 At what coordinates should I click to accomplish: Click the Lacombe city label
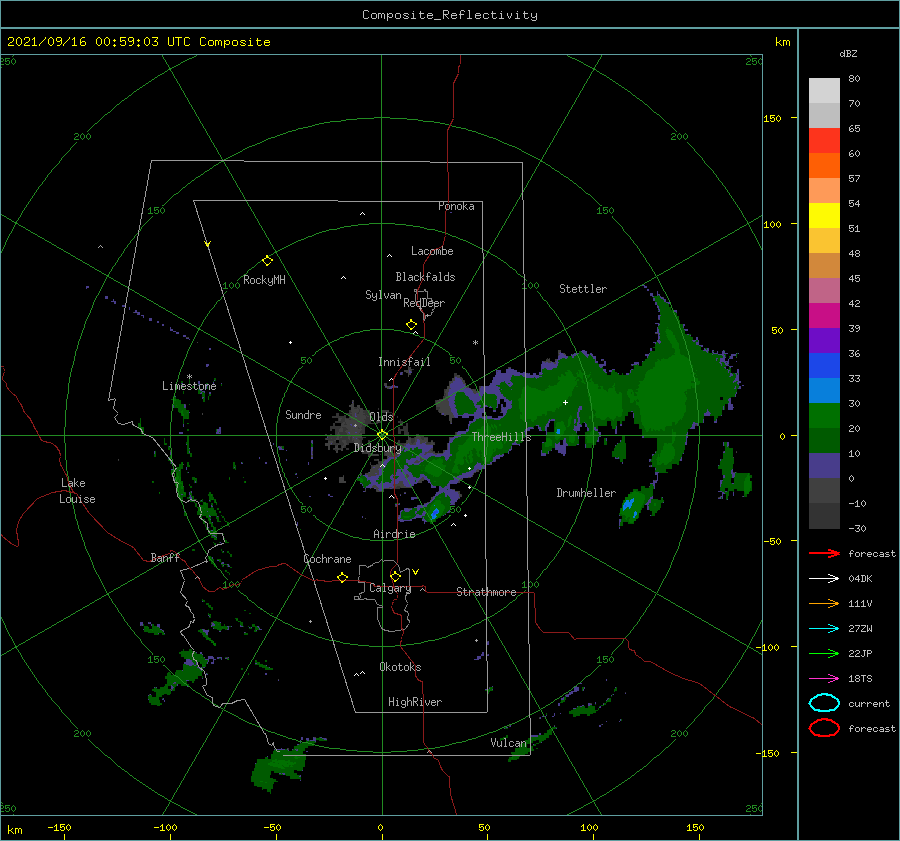pos(432,251)
